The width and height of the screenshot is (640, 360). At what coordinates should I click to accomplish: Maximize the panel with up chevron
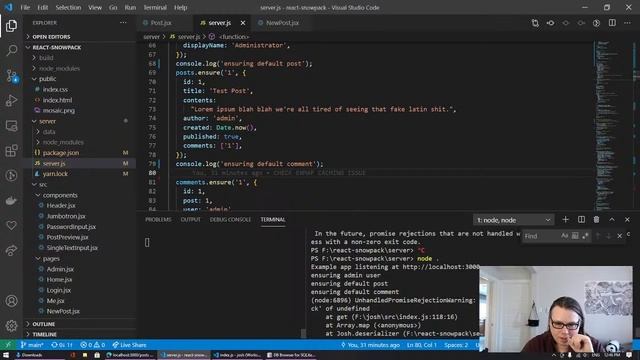point(612,220)
